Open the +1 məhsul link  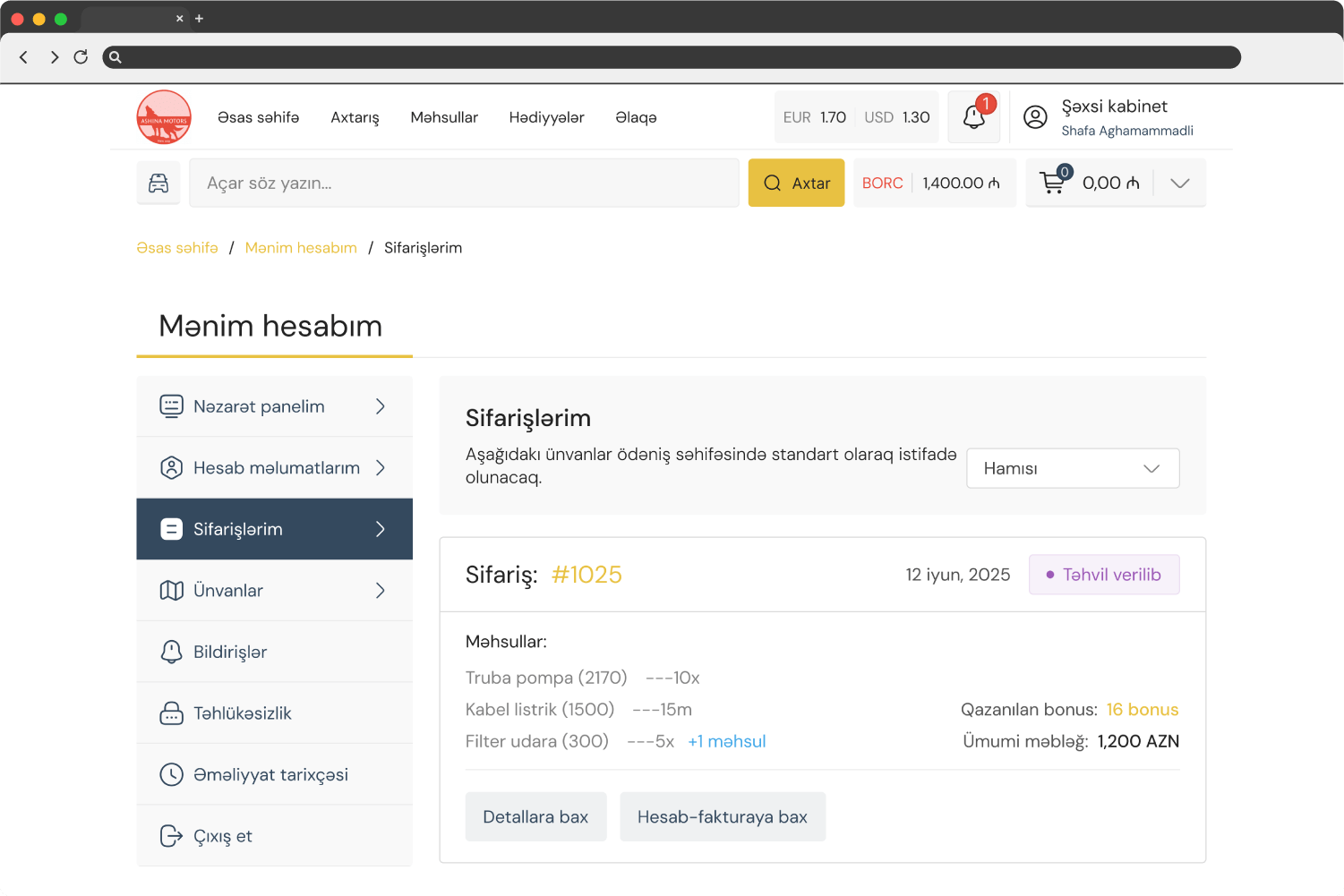pos(726,741)
